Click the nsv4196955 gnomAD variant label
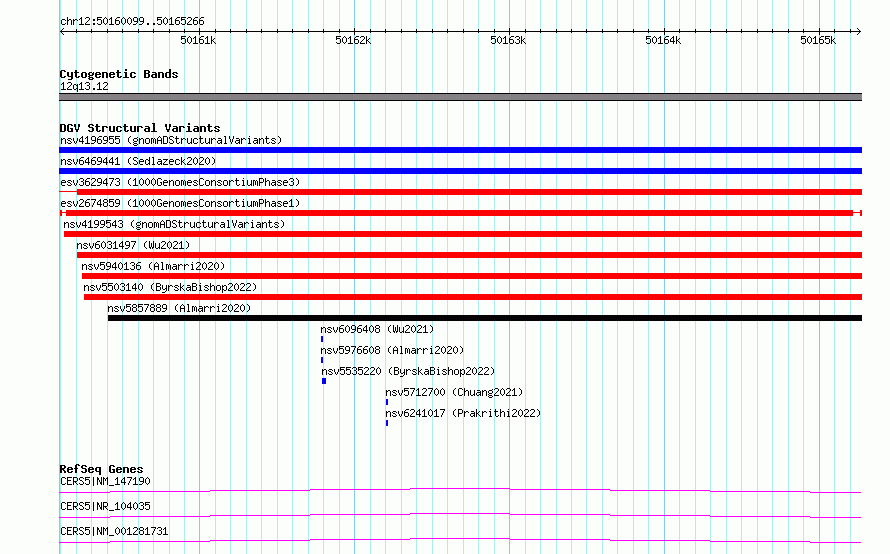The height and width of the screenshot is (554, 890). click(x=171, y=140)
